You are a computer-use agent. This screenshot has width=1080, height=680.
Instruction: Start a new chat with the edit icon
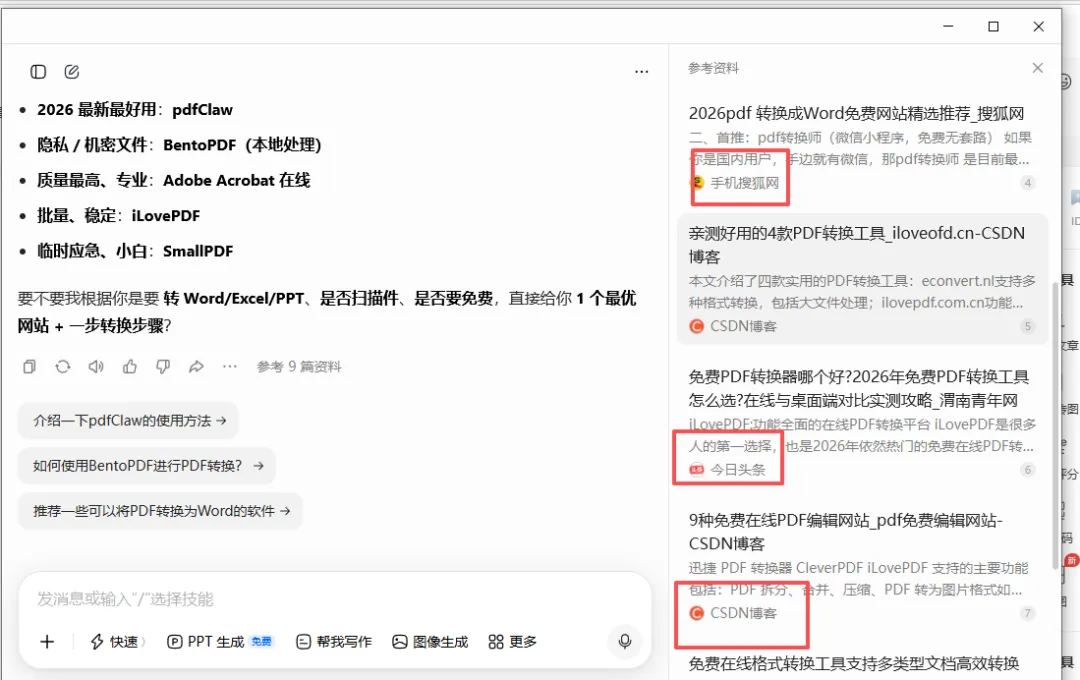pos(72,72)
